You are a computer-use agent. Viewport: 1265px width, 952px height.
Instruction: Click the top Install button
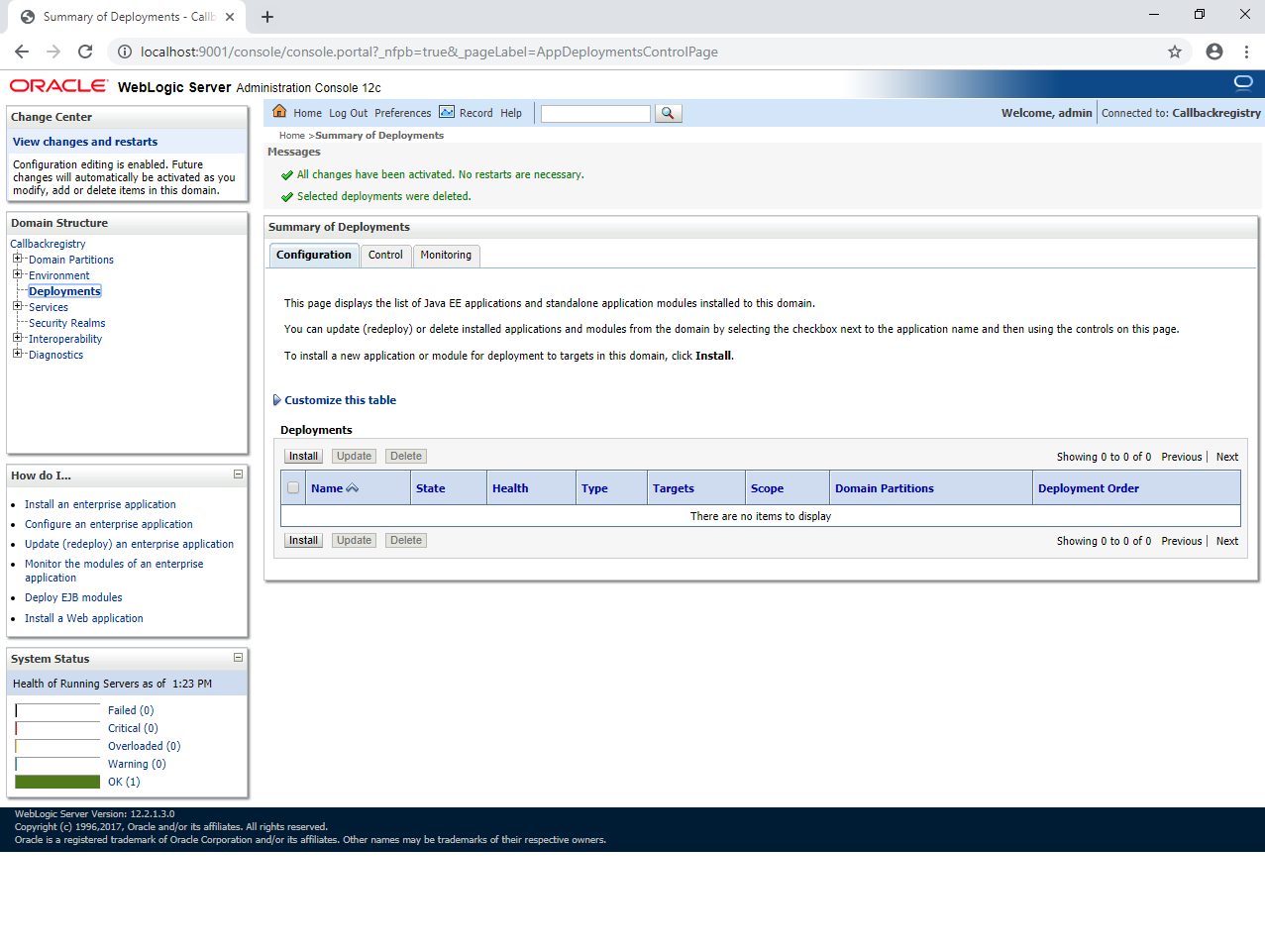click(303, 457)
